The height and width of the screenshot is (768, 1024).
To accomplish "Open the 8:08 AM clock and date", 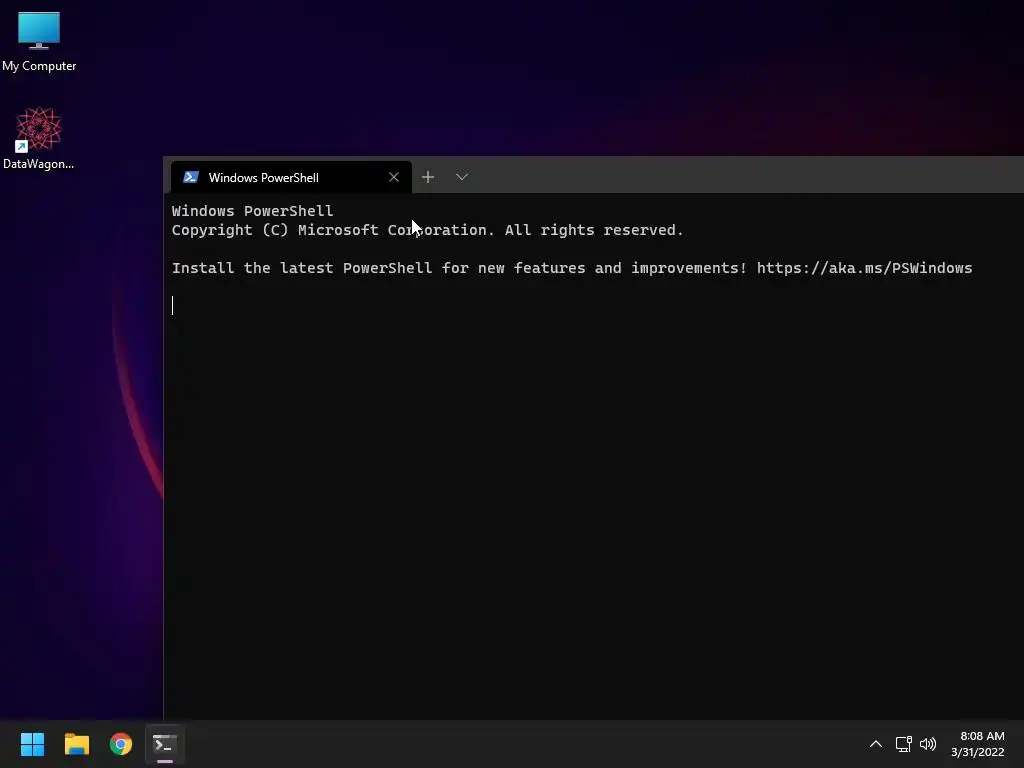I will (x=978, y=744).
